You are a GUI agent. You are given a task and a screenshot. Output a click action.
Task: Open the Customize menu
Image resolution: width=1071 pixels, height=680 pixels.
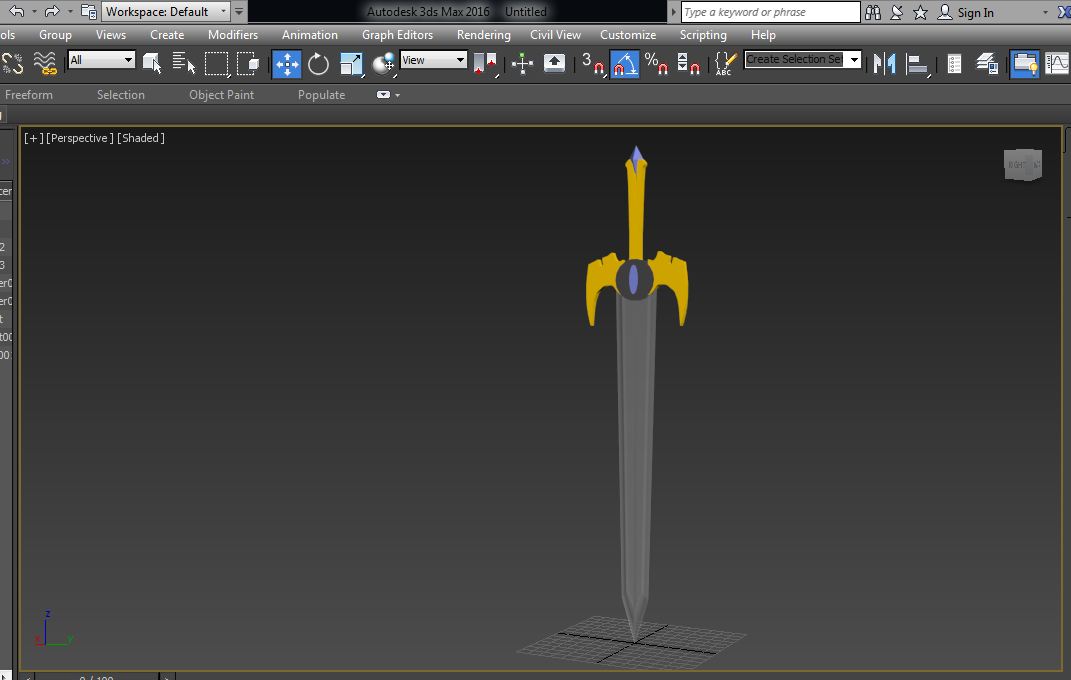point(628,35)
